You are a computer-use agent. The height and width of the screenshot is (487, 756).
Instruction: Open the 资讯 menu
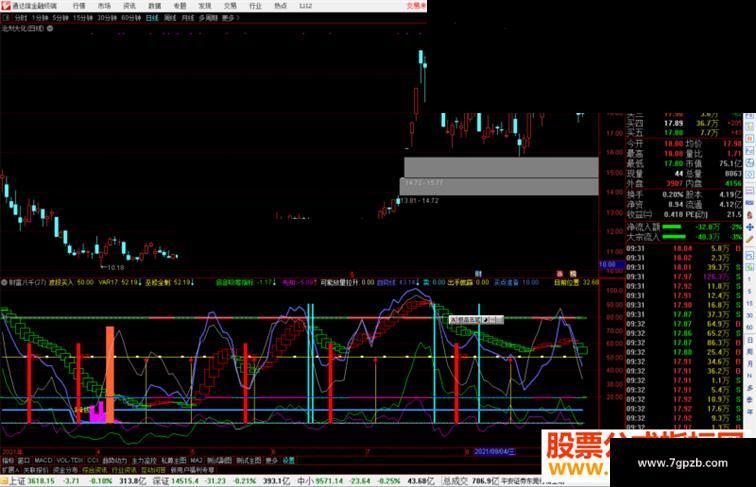(129, 6)
